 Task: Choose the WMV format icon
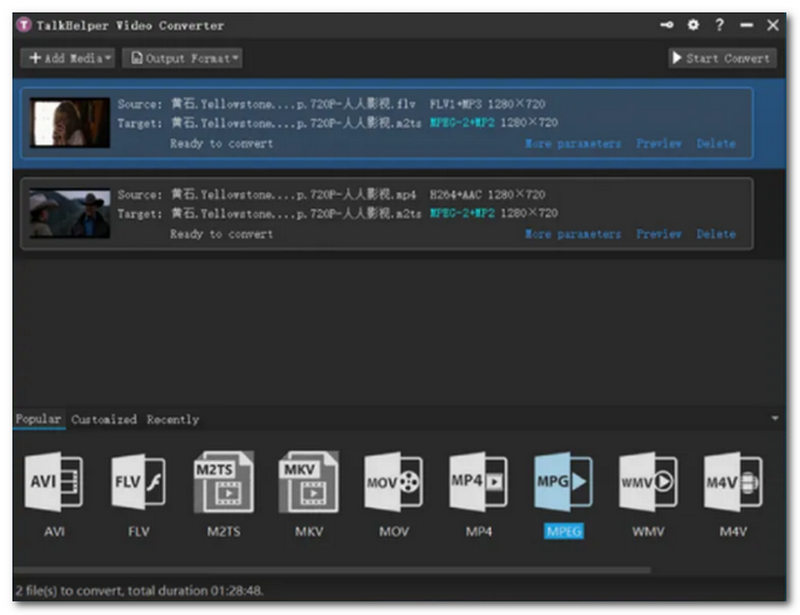[x=648, y=481]
